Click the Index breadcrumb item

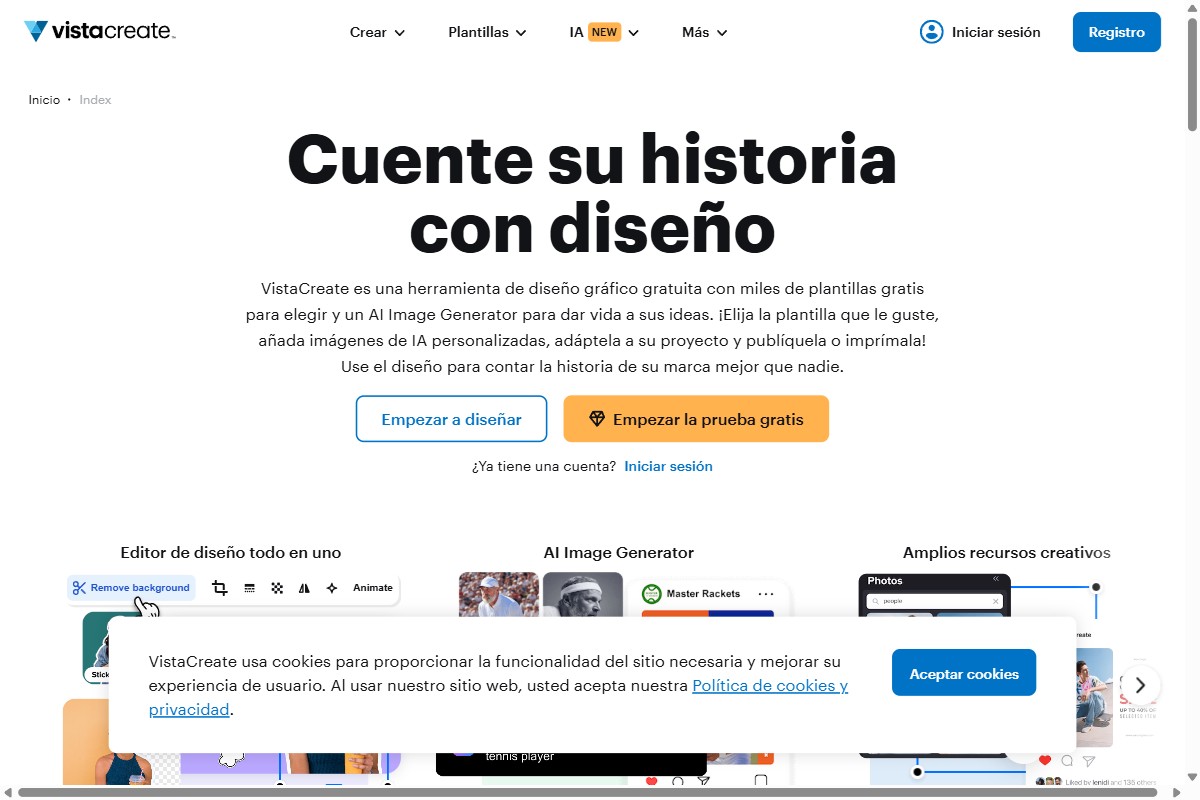[96, 100]
